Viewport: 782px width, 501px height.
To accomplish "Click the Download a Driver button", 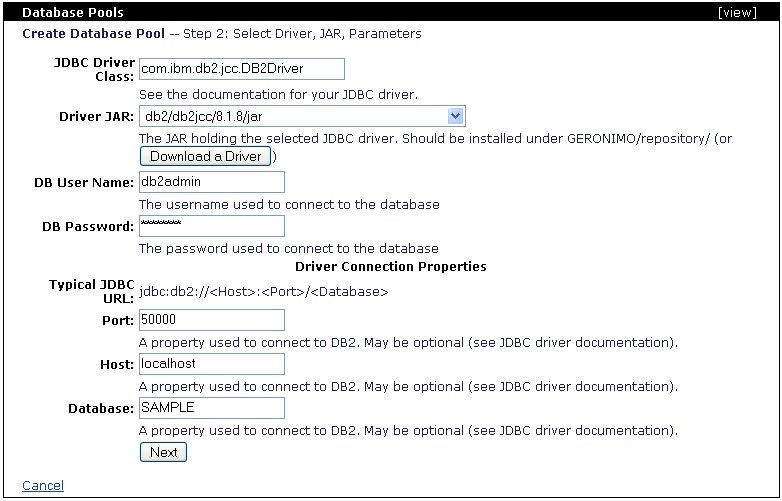I will pos(205,156).
